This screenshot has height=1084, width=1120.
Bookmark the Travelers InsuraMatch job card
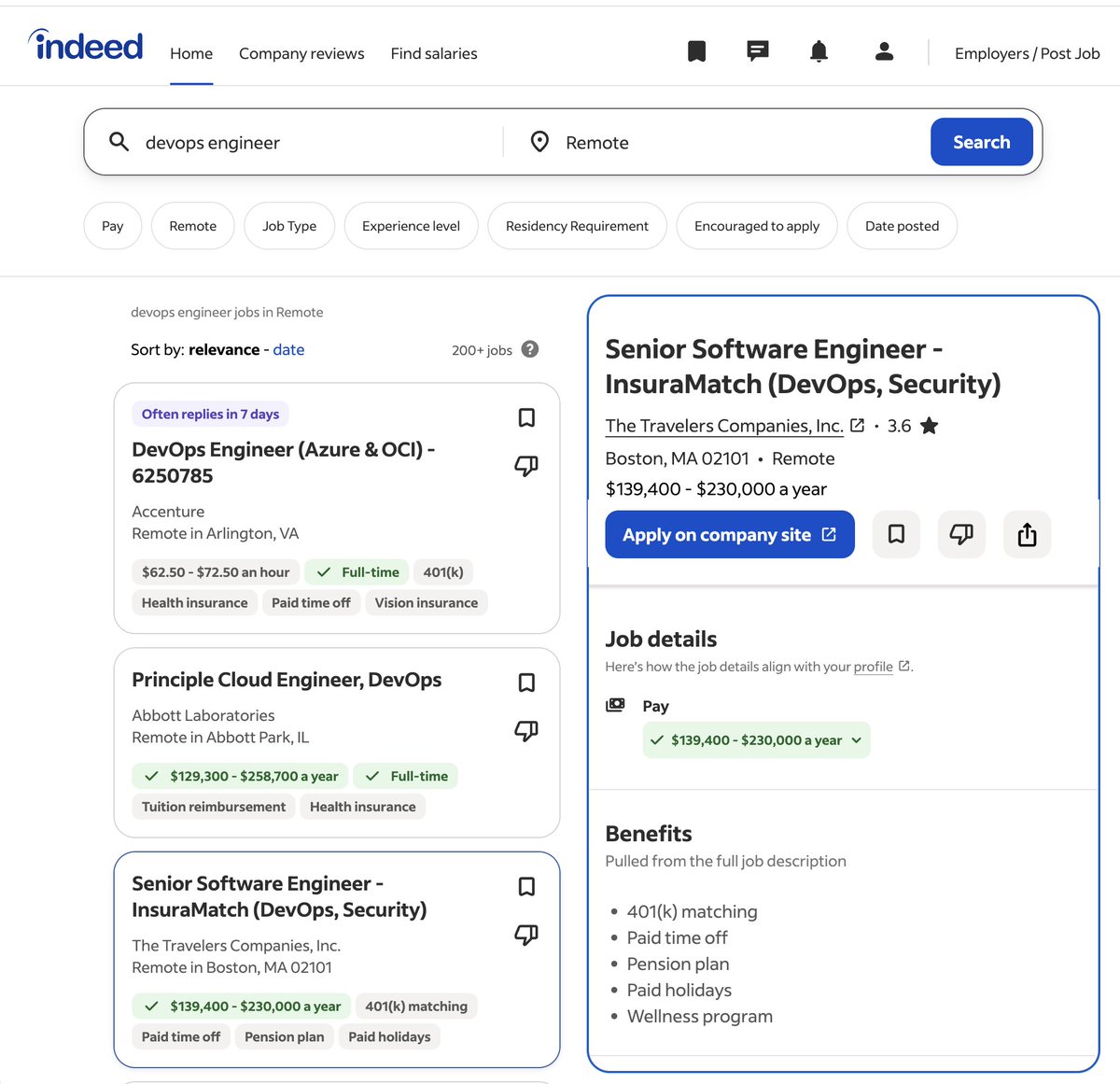coord(526,886)
